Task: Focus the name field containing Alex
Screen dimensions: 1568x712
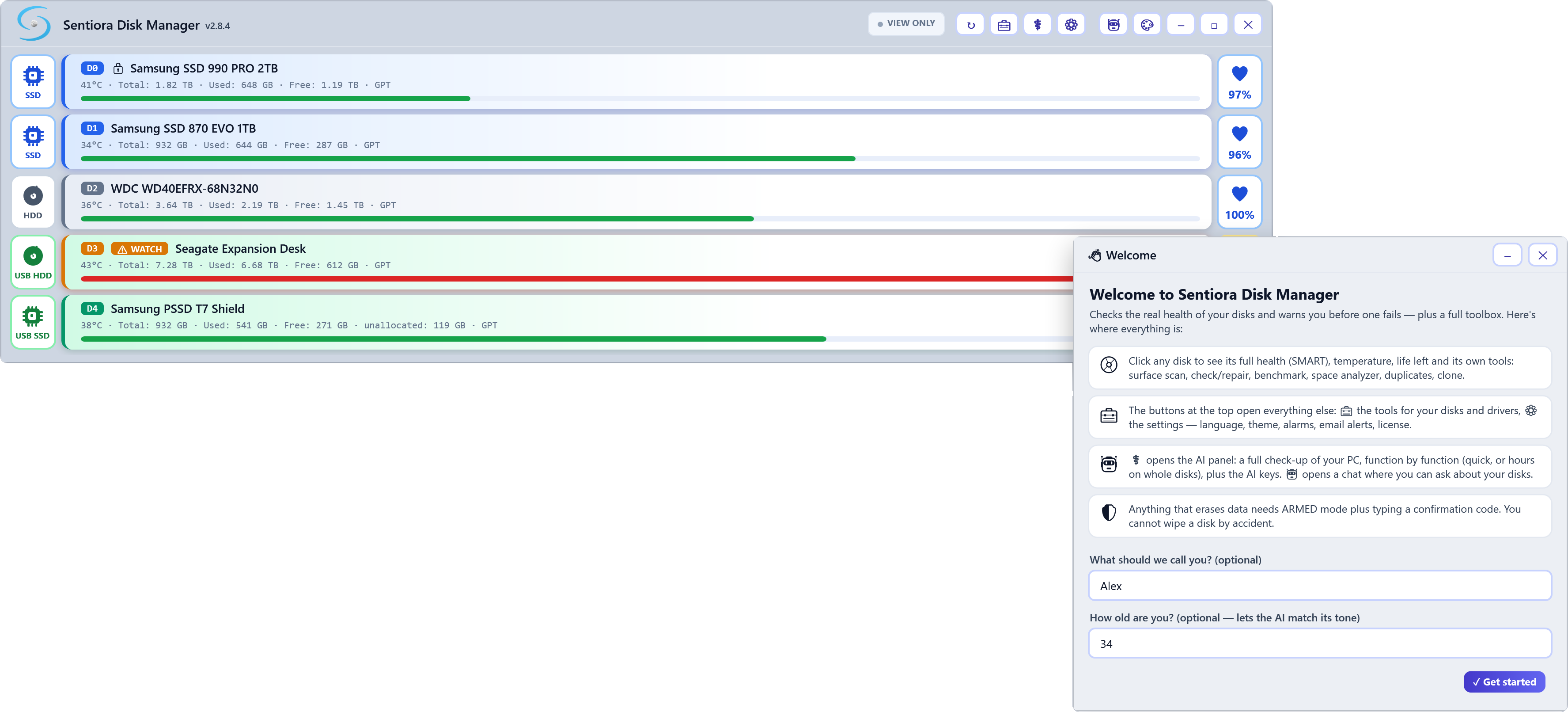Action: 1320,585
